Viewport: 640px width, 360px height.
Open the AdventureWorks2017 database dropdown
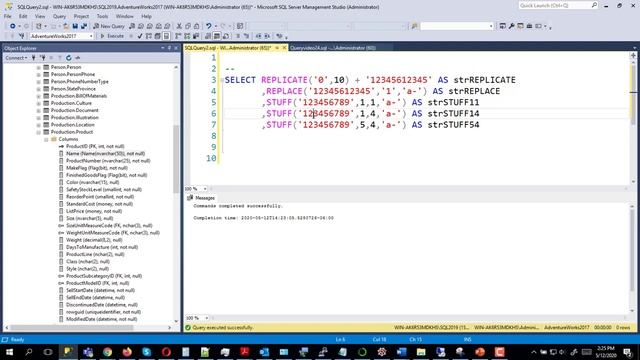pos(91,36)
